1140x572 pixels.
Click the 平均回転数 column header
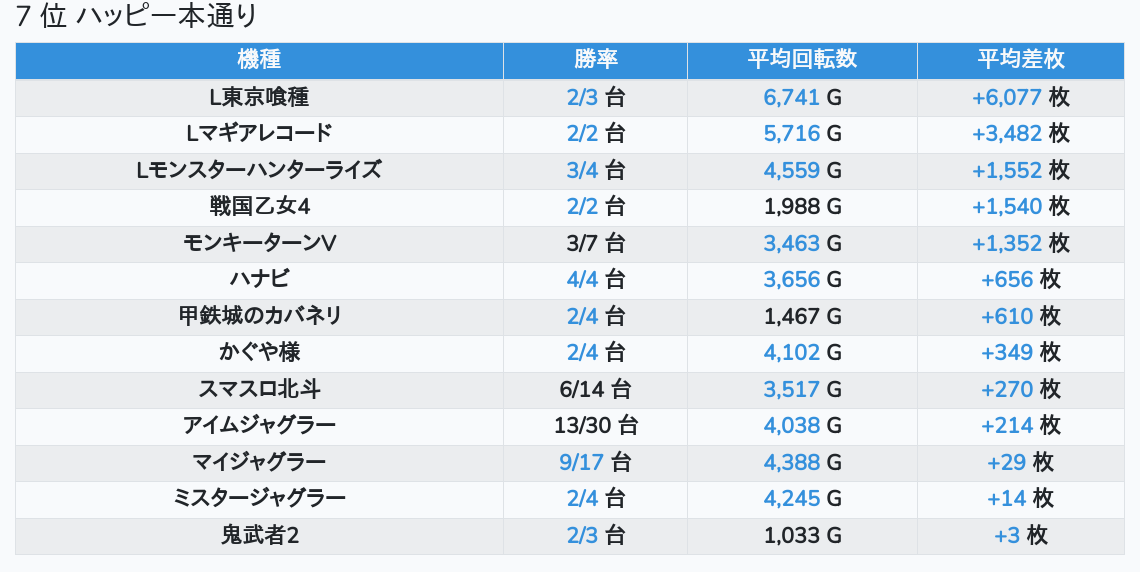click(x=802, y=60)
